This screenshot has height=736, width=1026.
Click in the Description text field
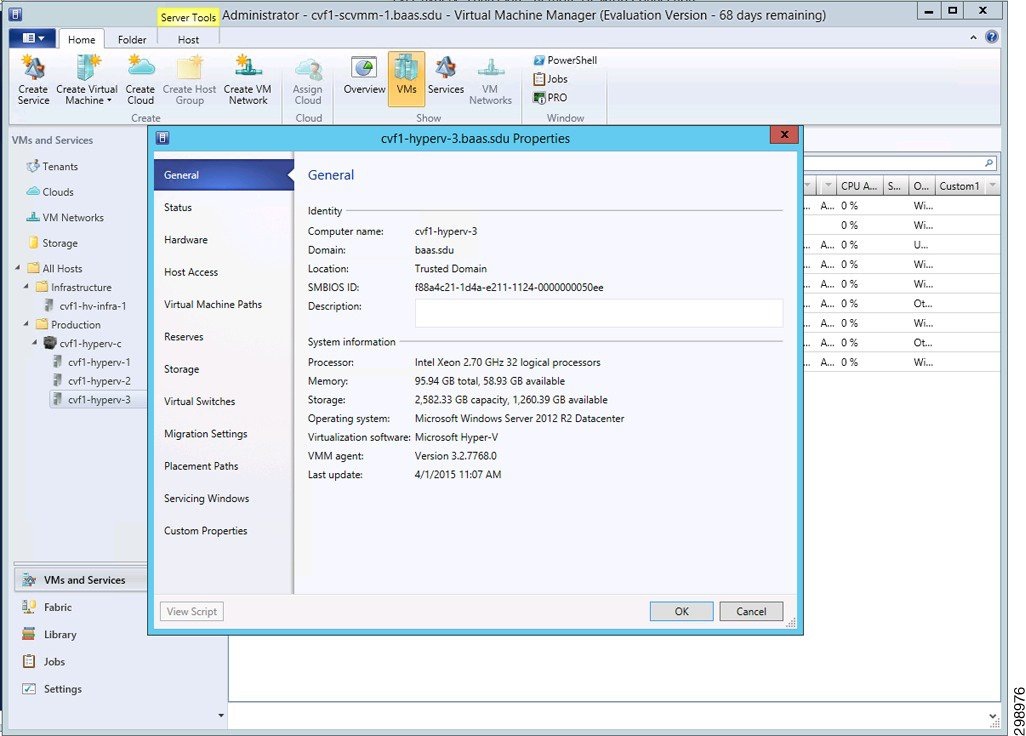tap(599, 313)
